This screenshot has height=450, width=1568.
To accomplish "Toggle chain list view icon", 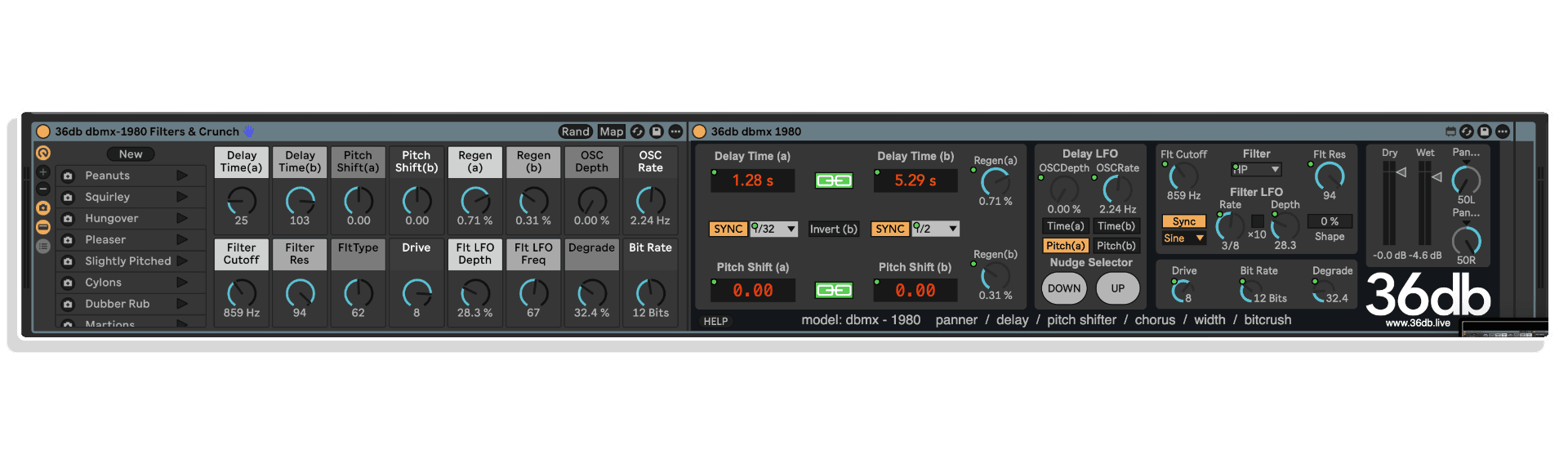I will (x=43, y=227).
